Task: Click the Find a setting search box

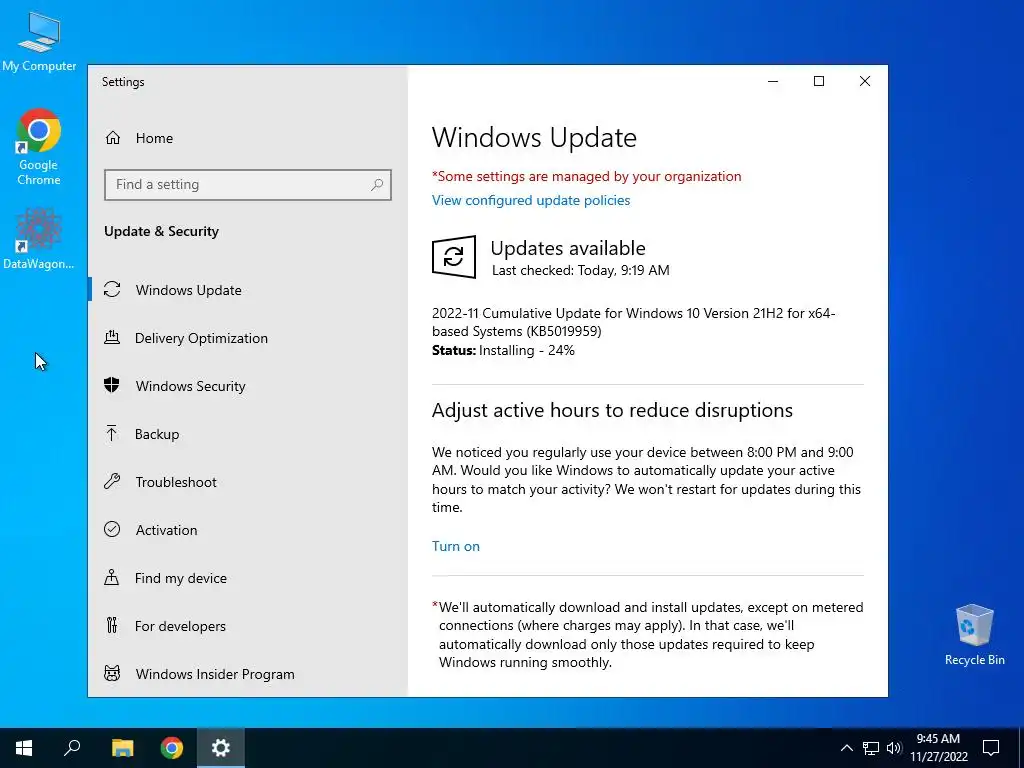Action: coord(248,185)
